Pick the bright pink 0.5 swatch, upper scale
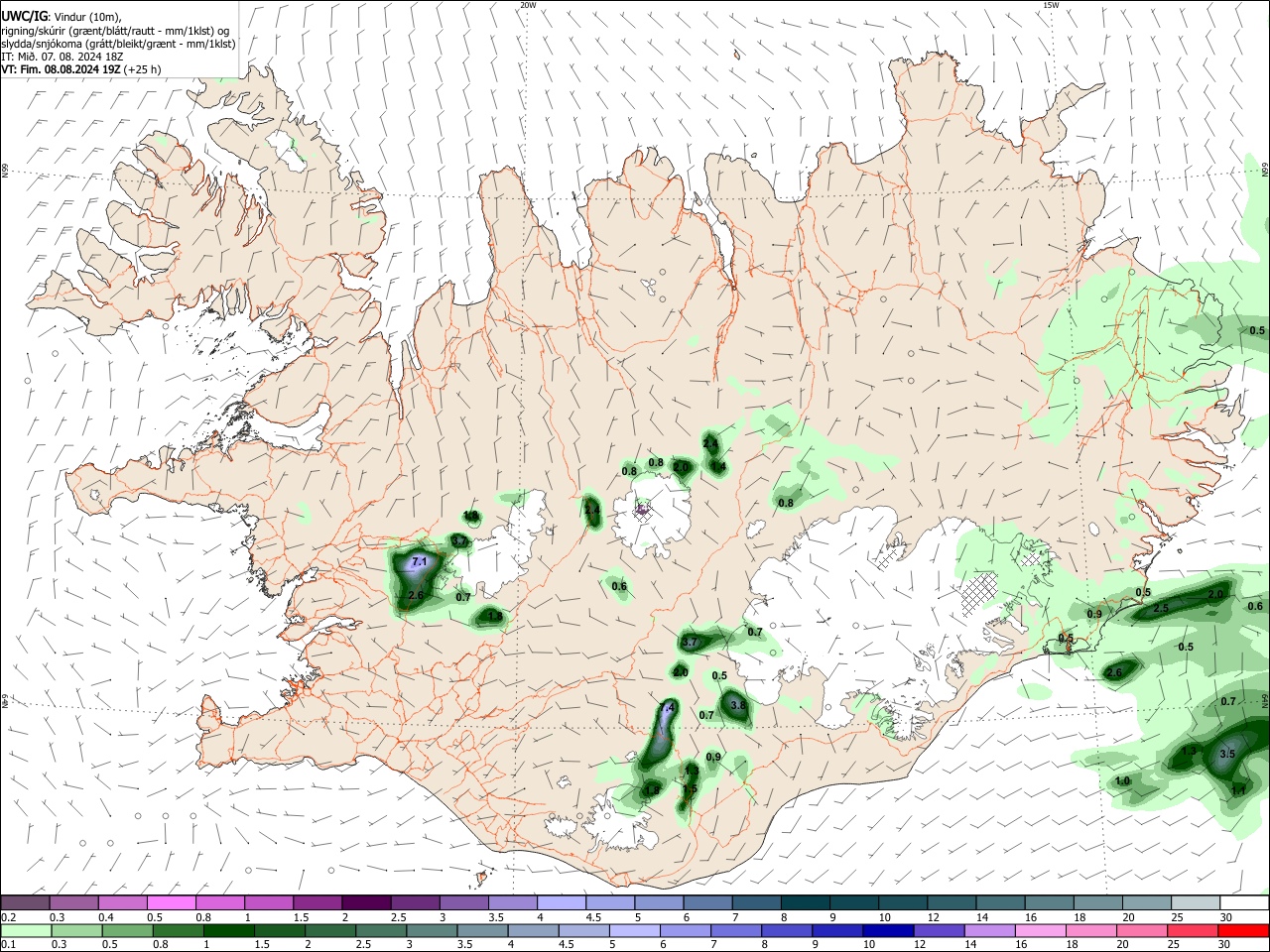1270x952 pixels. pyautogui.click(x=172, y=902)
